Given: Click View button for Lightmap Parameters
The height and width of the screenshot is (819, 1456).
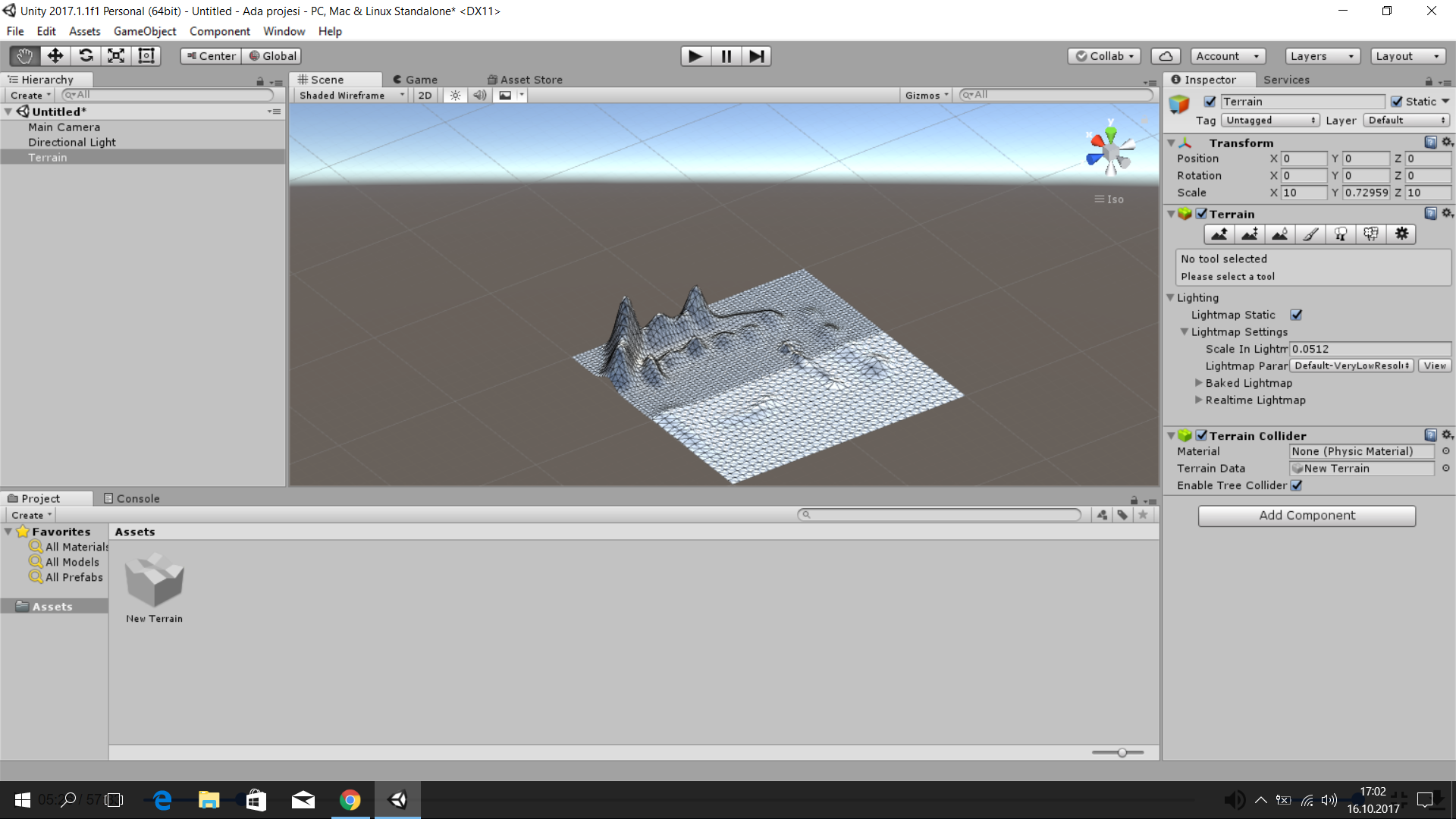Looking at the screenshot, I should click(1434, 366).
